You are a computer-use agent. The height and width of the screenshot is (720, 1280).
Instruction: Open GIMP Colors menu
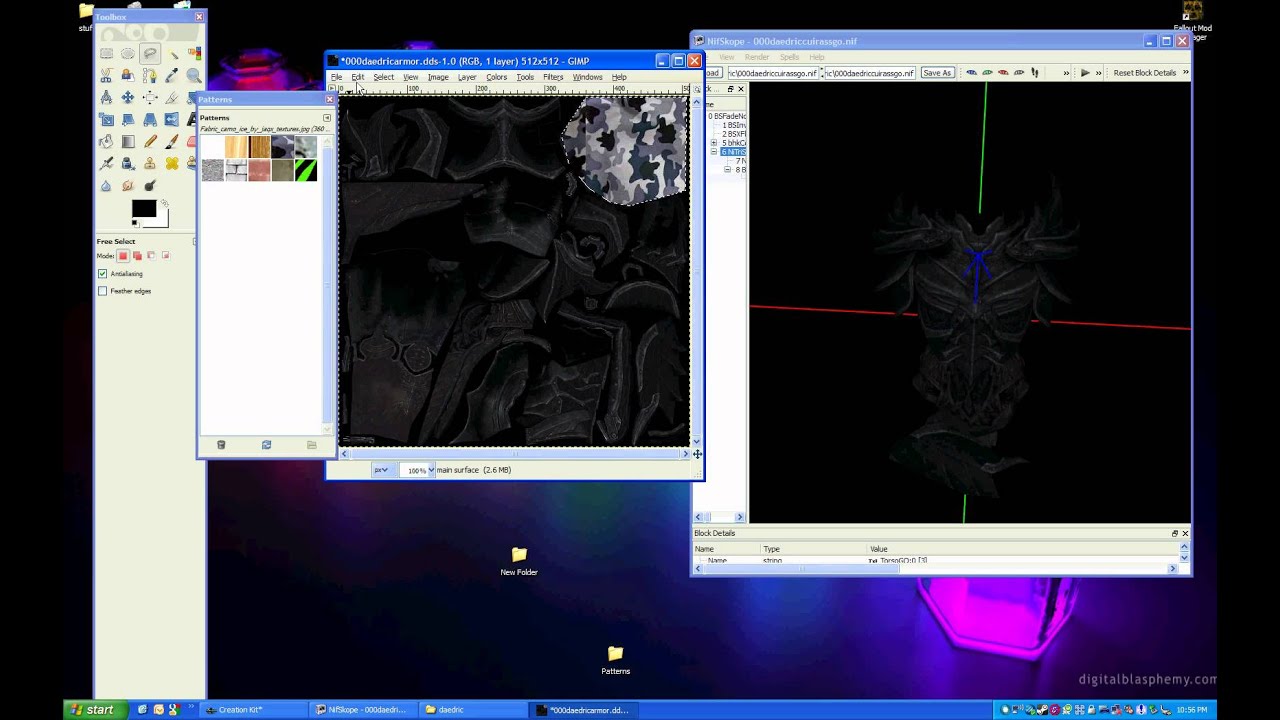(x=496, y=77)
